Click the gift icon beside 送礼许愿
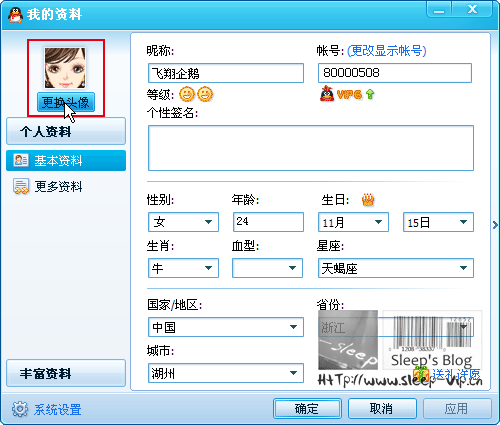The width and height of the screenshot is (500, 425). point(420,374)
